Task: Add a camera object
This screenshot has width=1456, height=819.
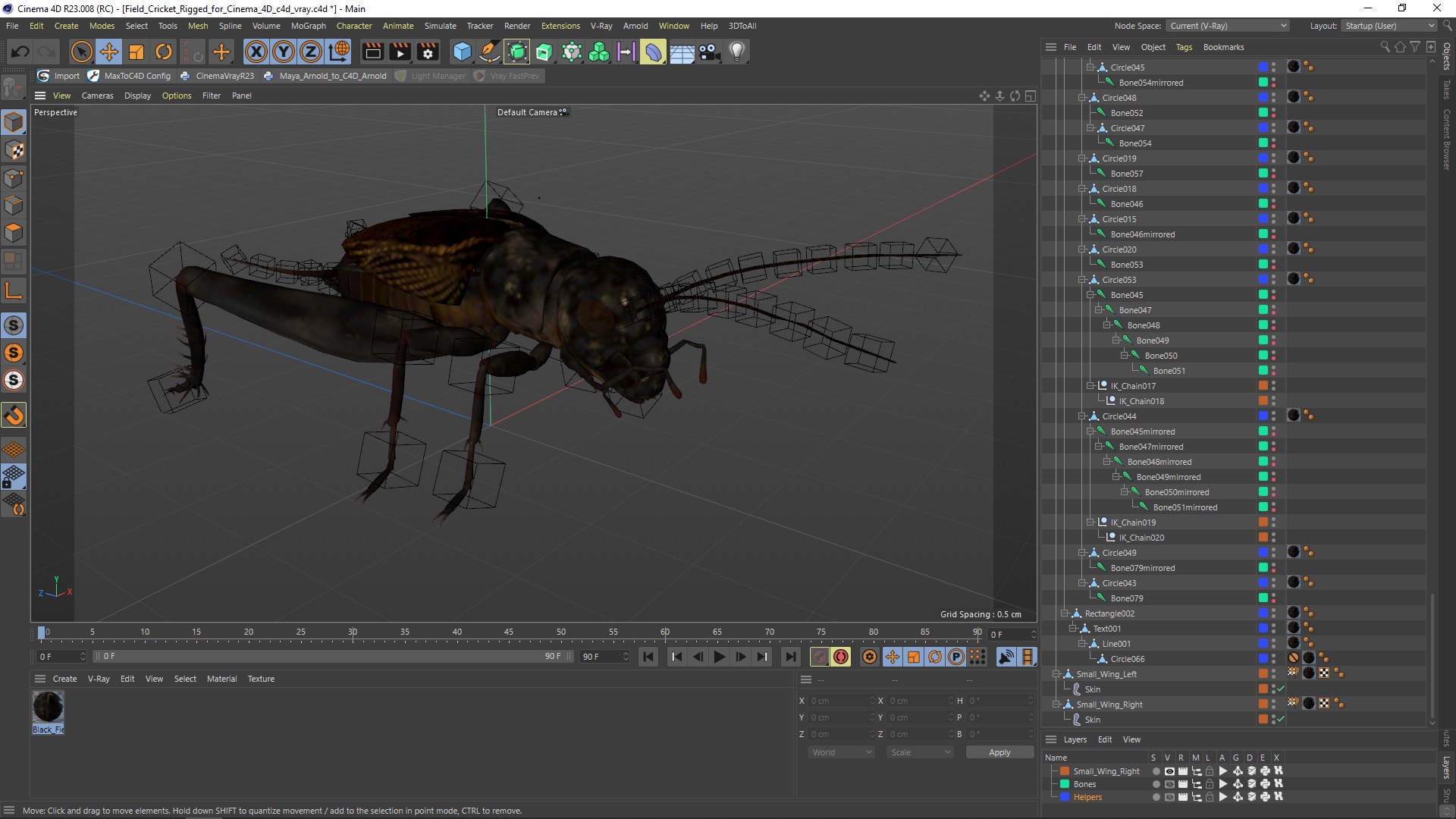Action: pos(709,52)
